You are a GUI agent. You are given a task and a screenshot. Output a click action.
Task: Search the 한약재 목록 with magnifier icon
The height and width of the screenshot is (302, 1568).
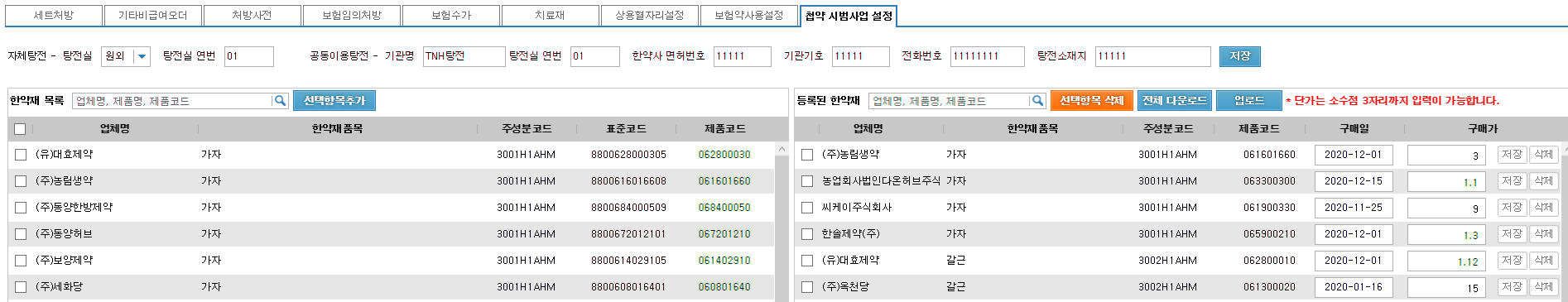click(280, 101)
